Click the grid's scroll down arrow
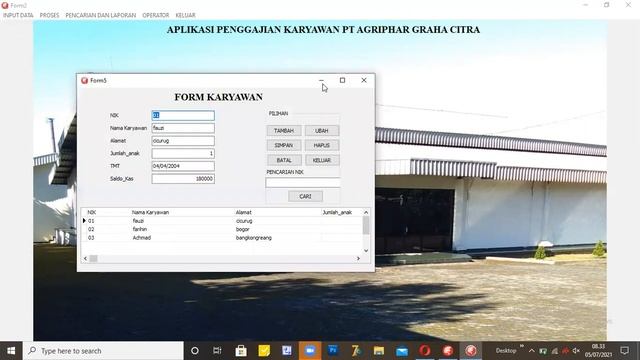This screenshot has height=360, width=640. (x=366, y=251)
